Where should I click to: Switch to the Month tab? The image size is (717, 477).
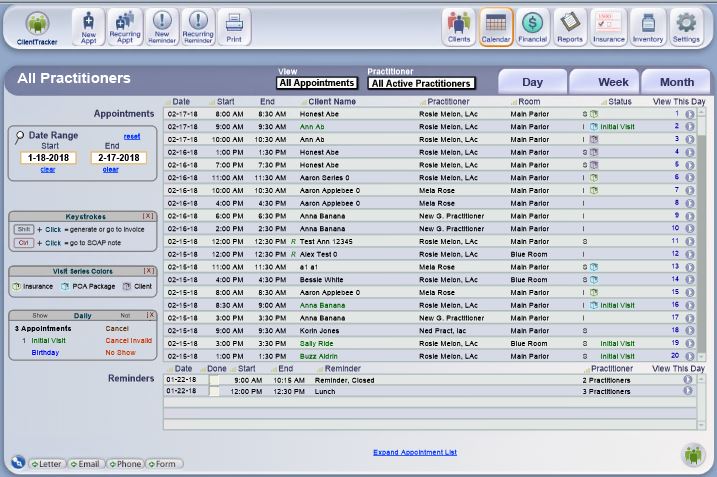tap(677, 82)
